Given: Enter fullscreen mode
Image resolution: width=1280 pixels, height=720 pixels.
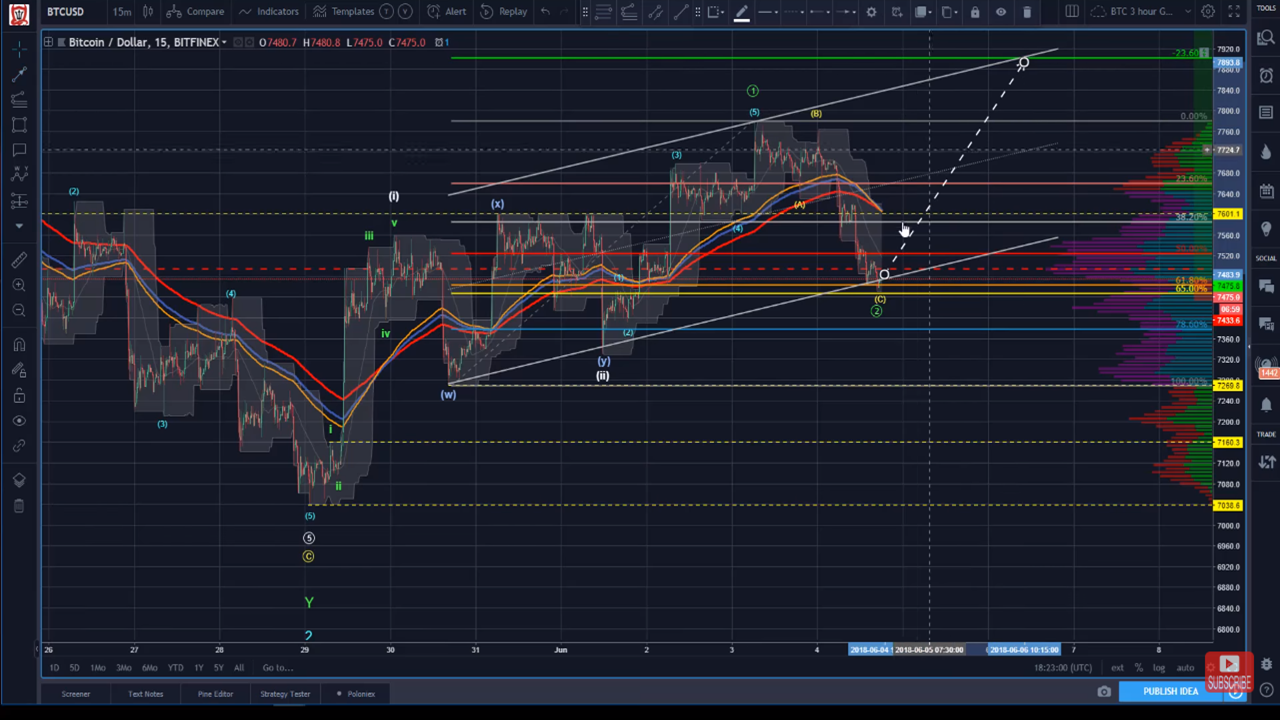Looking at the screenshot, I should [x=1233, y=12].
